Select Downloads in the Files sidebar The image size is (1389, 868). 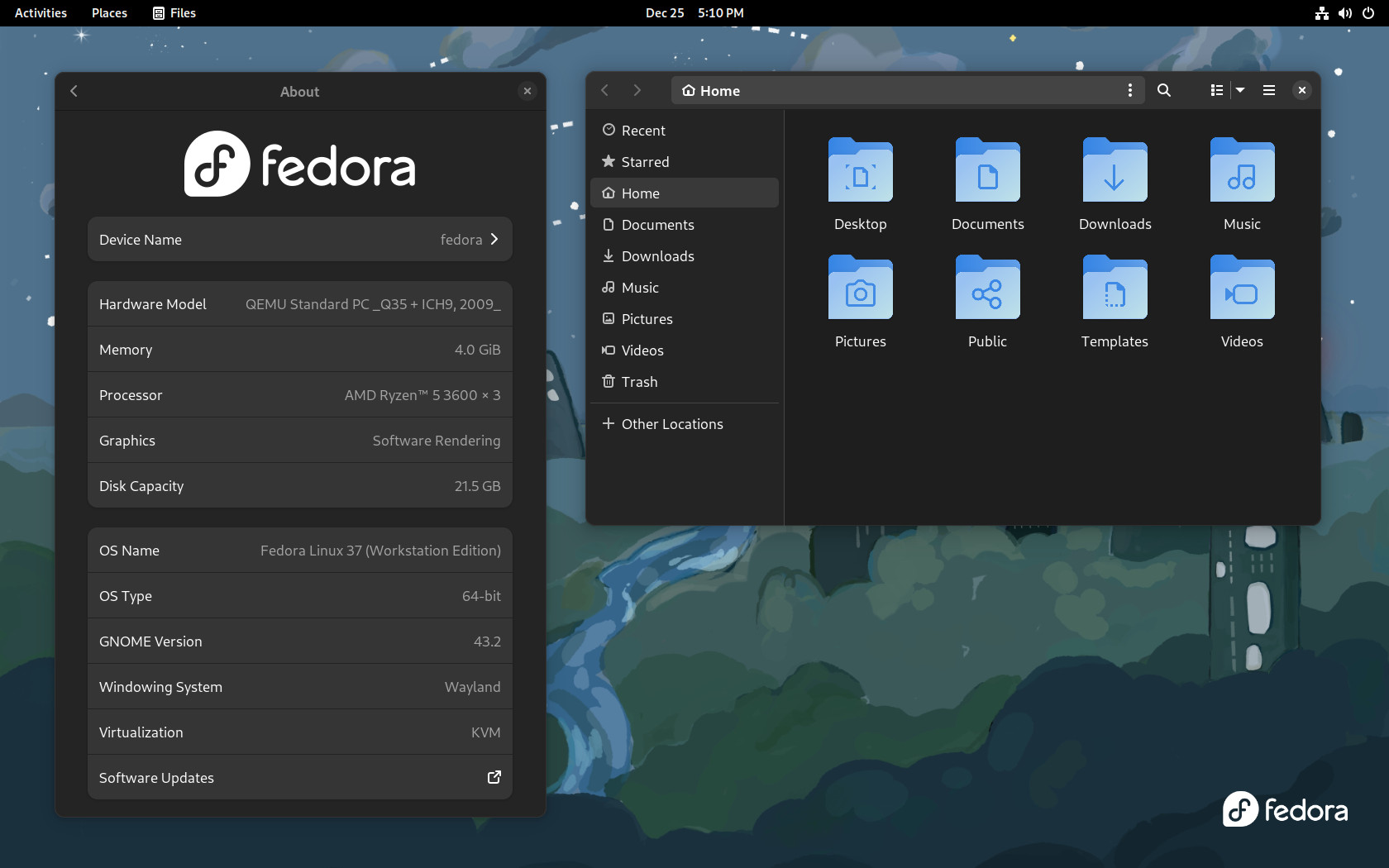tap(685, 256)
